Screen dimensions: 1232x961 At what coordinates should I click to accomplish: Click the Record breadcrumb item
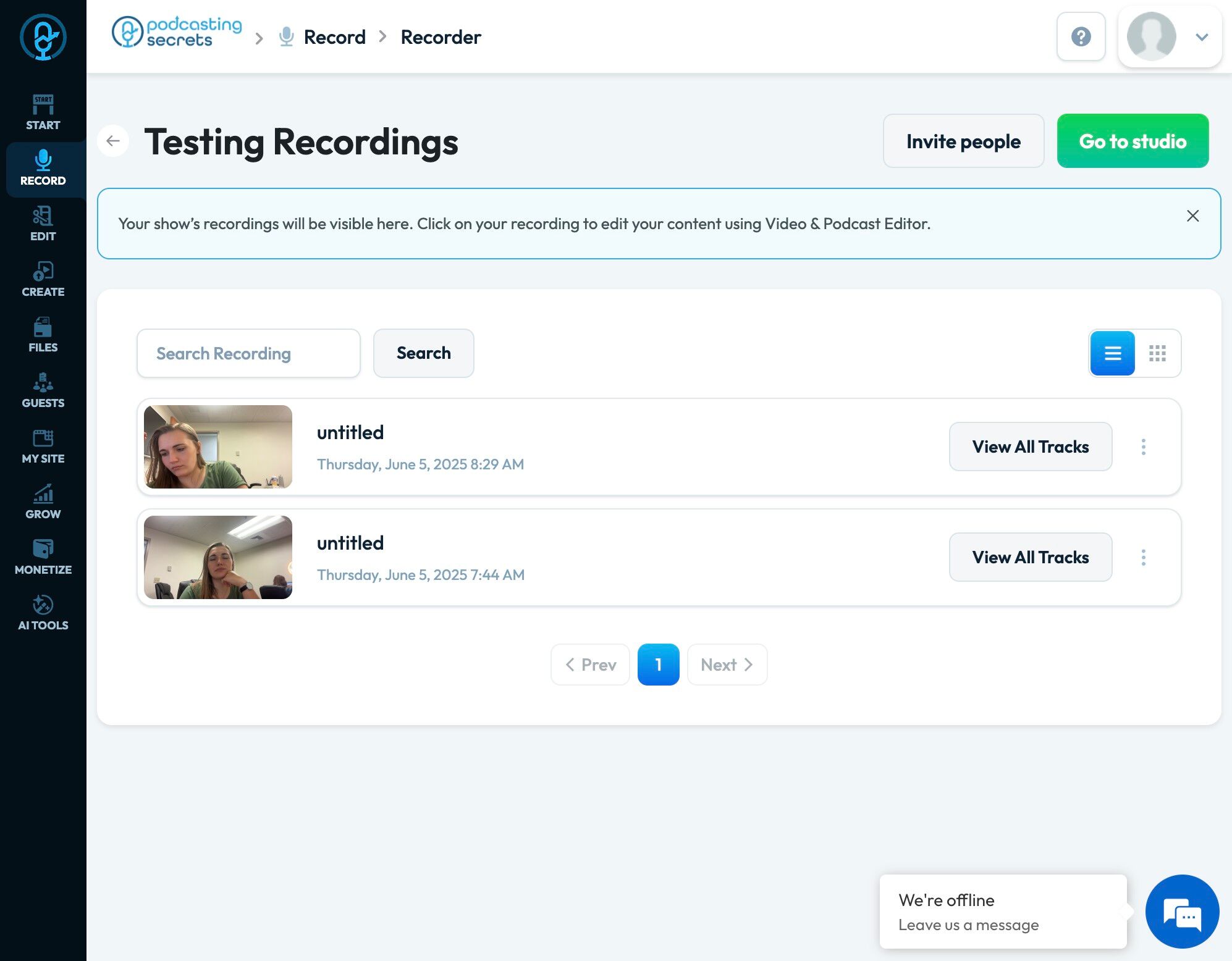pyautogui.click(x=334, y=37)
